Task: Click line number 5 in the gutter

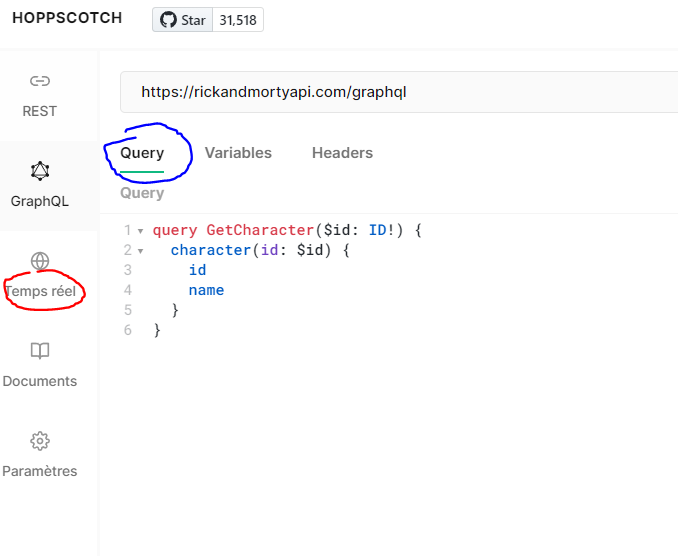Action: click(128, 310)
